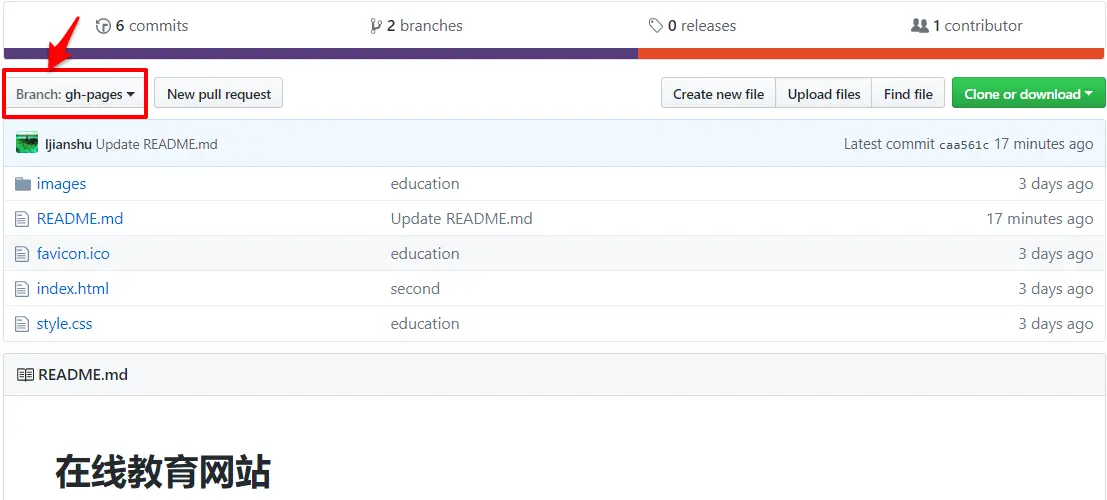Click the branches fork icon

click(x=376, y=26)
